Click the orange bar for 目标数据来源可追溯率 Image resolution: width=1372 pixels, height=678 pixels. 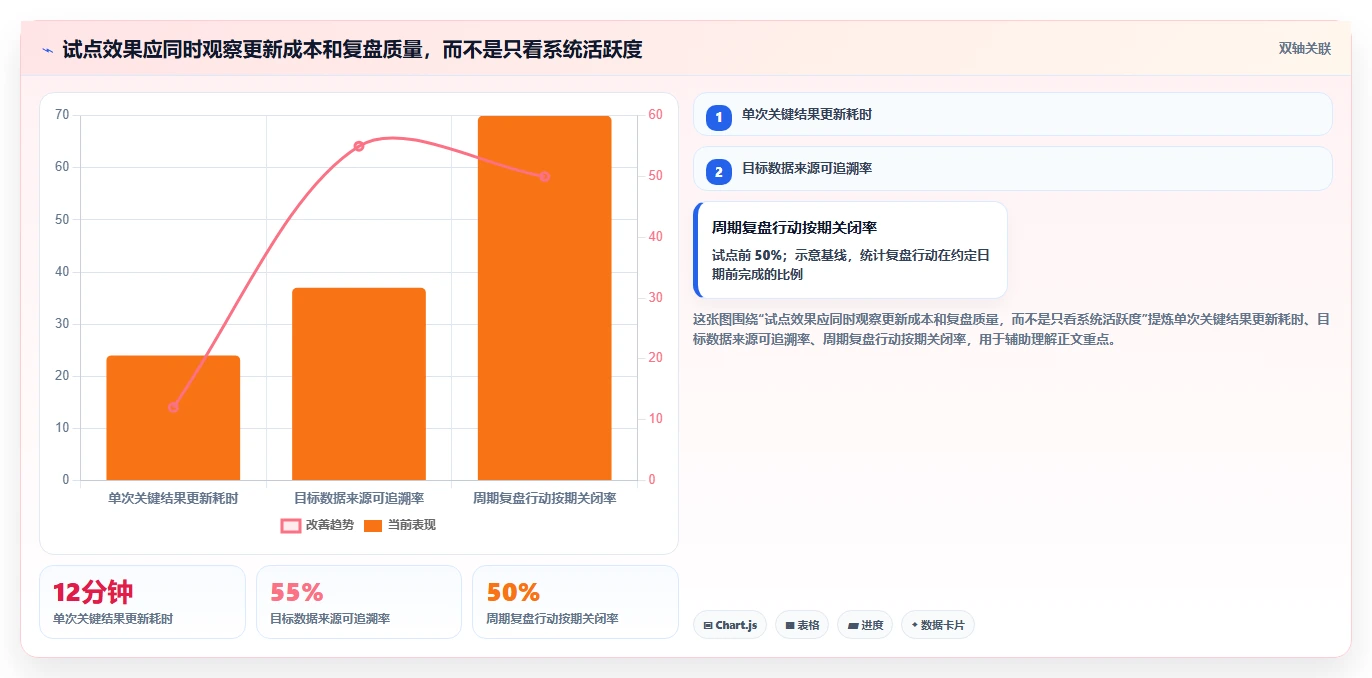(359, 384)
